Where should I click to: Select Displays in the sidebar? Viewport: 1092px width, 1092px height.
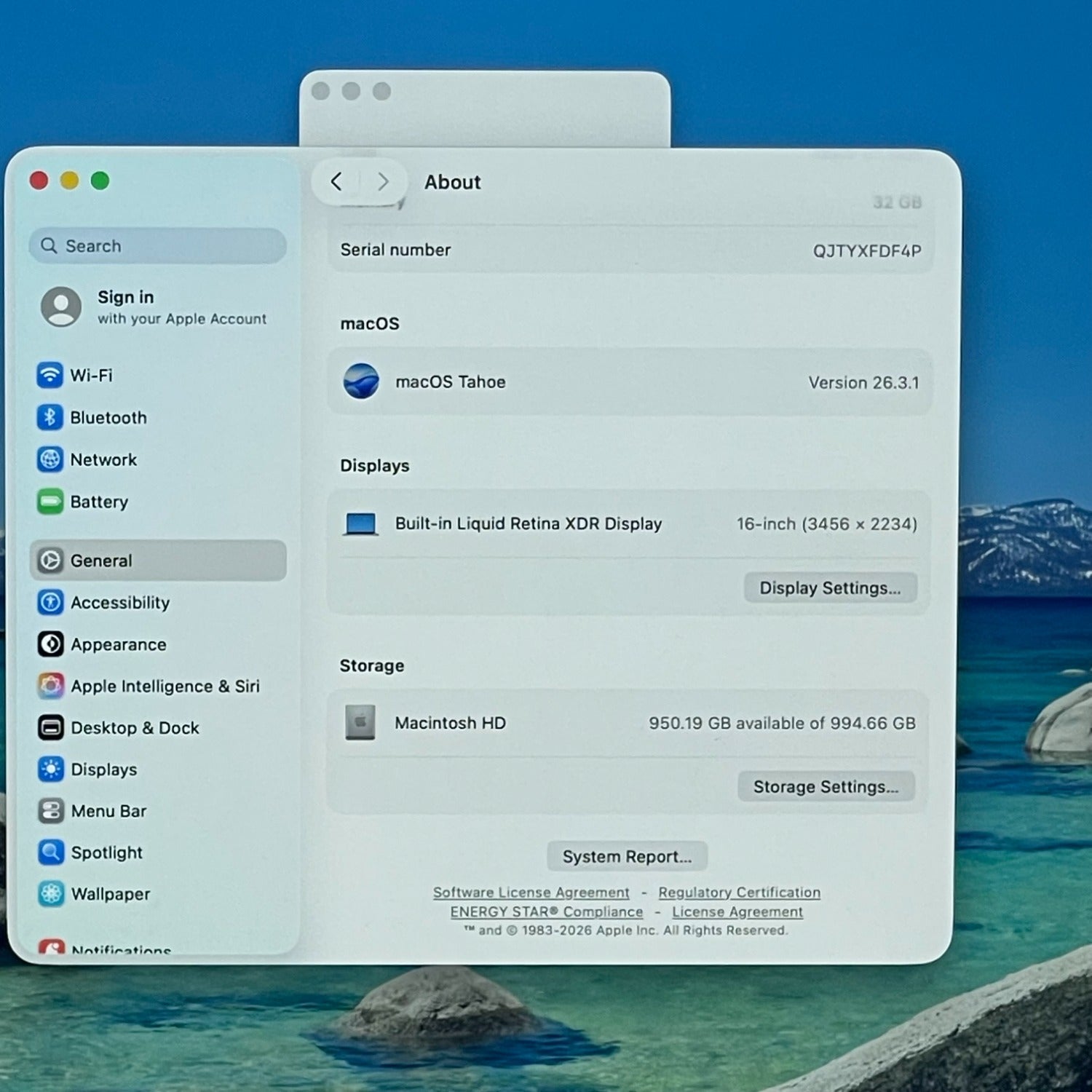[x=103, y=769]
